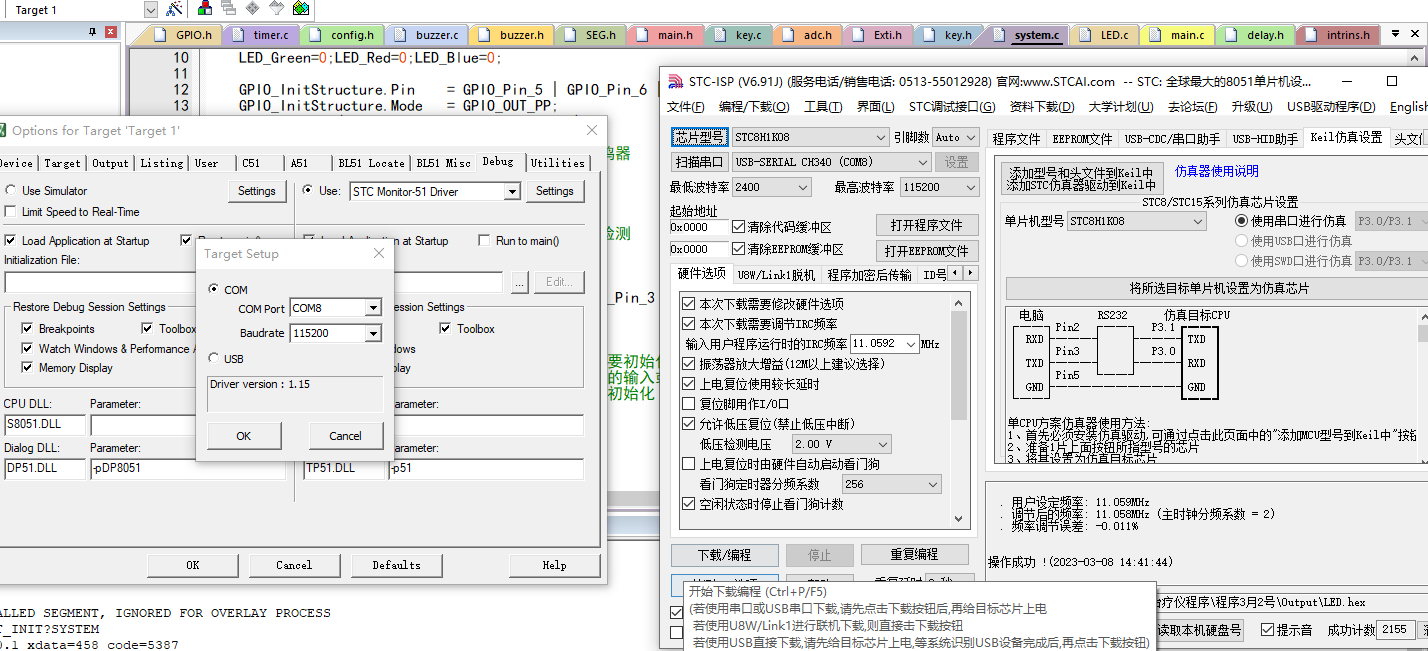Open the STC调试接口(G) menu
1428x651 pixels.
952,107
